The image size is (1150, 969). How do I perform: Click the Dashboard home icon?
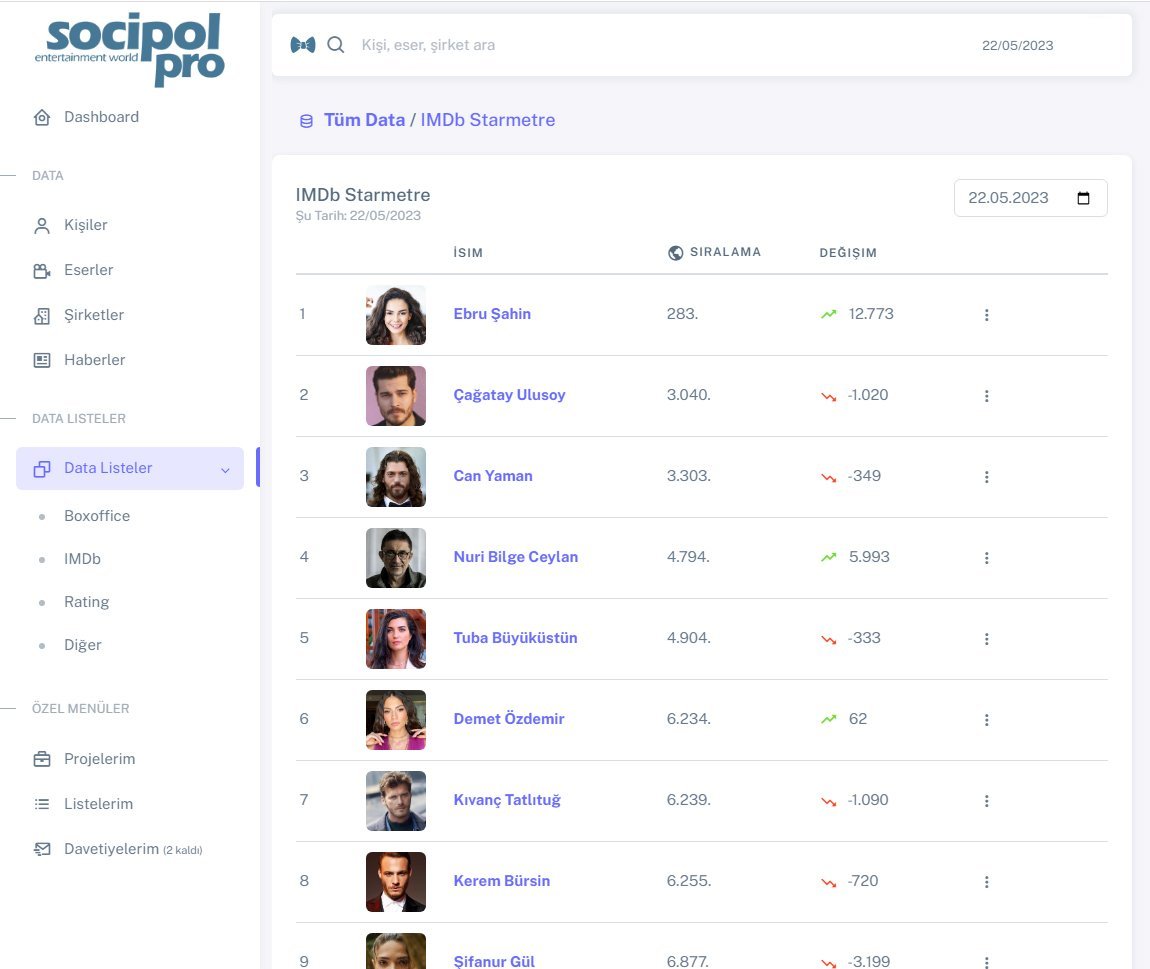(42, 117)
